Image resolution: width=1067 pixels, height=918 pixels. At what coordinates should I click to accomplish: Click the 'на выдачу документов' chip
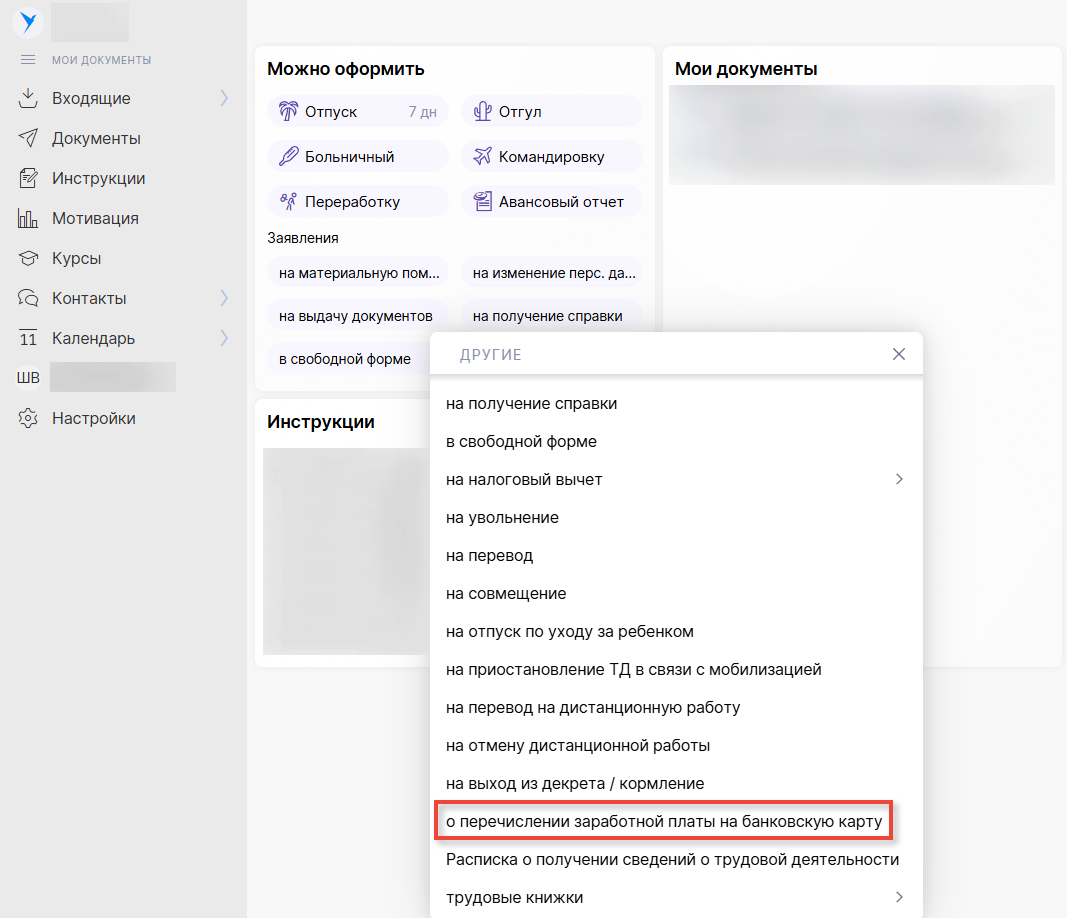pos(355,316)
